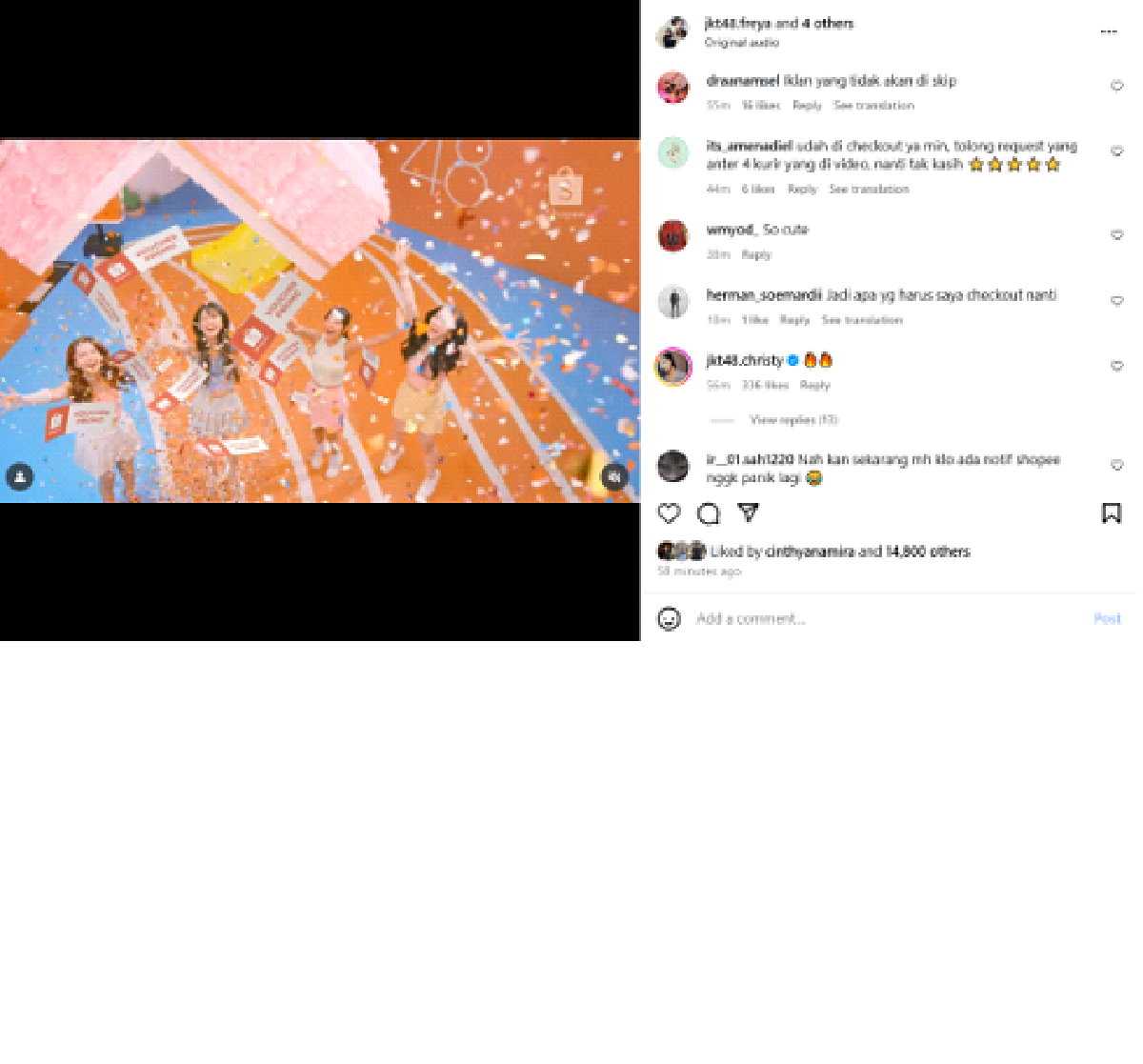Pause the video by clicking the thumbnail
The image size is (1143, 1064).
coord(320,321)
